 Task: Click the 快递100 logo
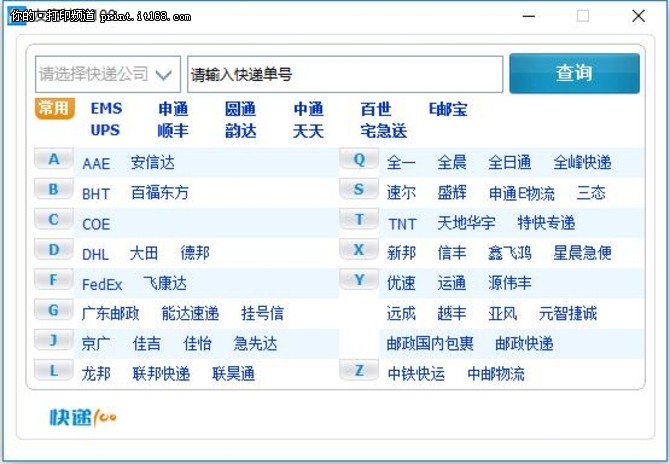(83, 417)
